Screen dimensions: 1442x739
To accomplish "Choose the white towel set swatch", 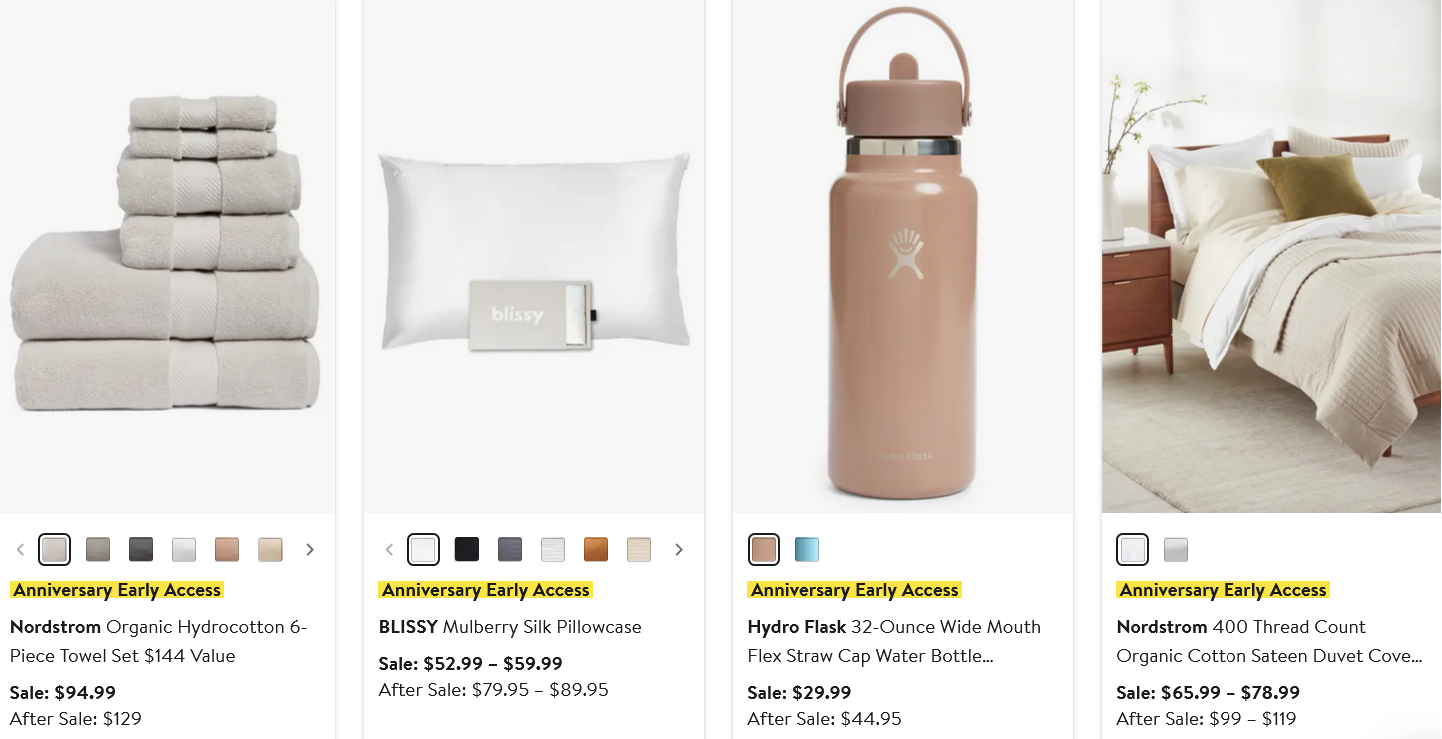I will pyautogui.click(x=184, y=549).
